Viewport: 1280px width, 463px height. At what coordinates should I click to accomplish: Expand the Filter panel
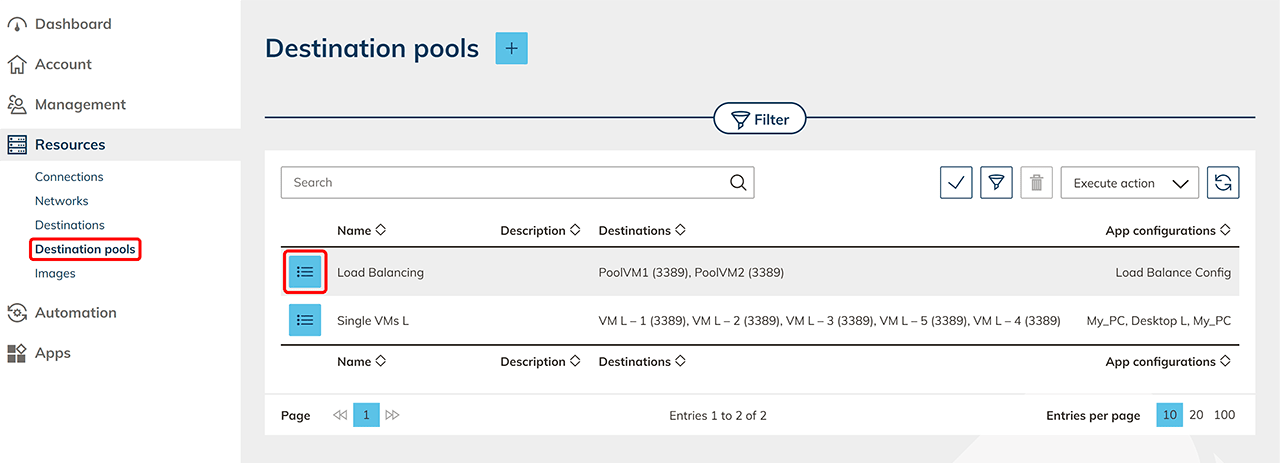[760, 120]
